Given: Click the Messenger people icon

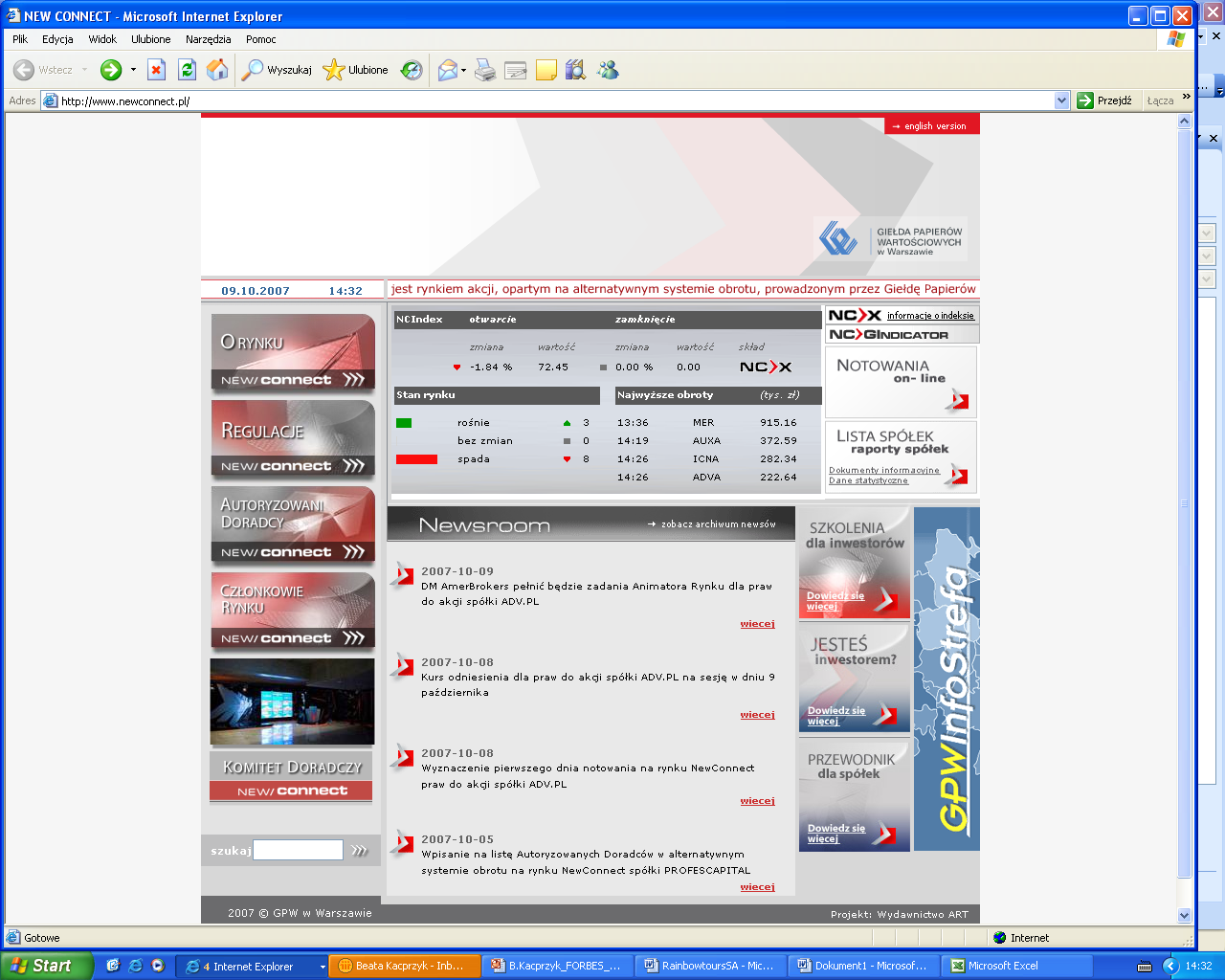Looking at the screenshot, I should [x=608, y=70].
